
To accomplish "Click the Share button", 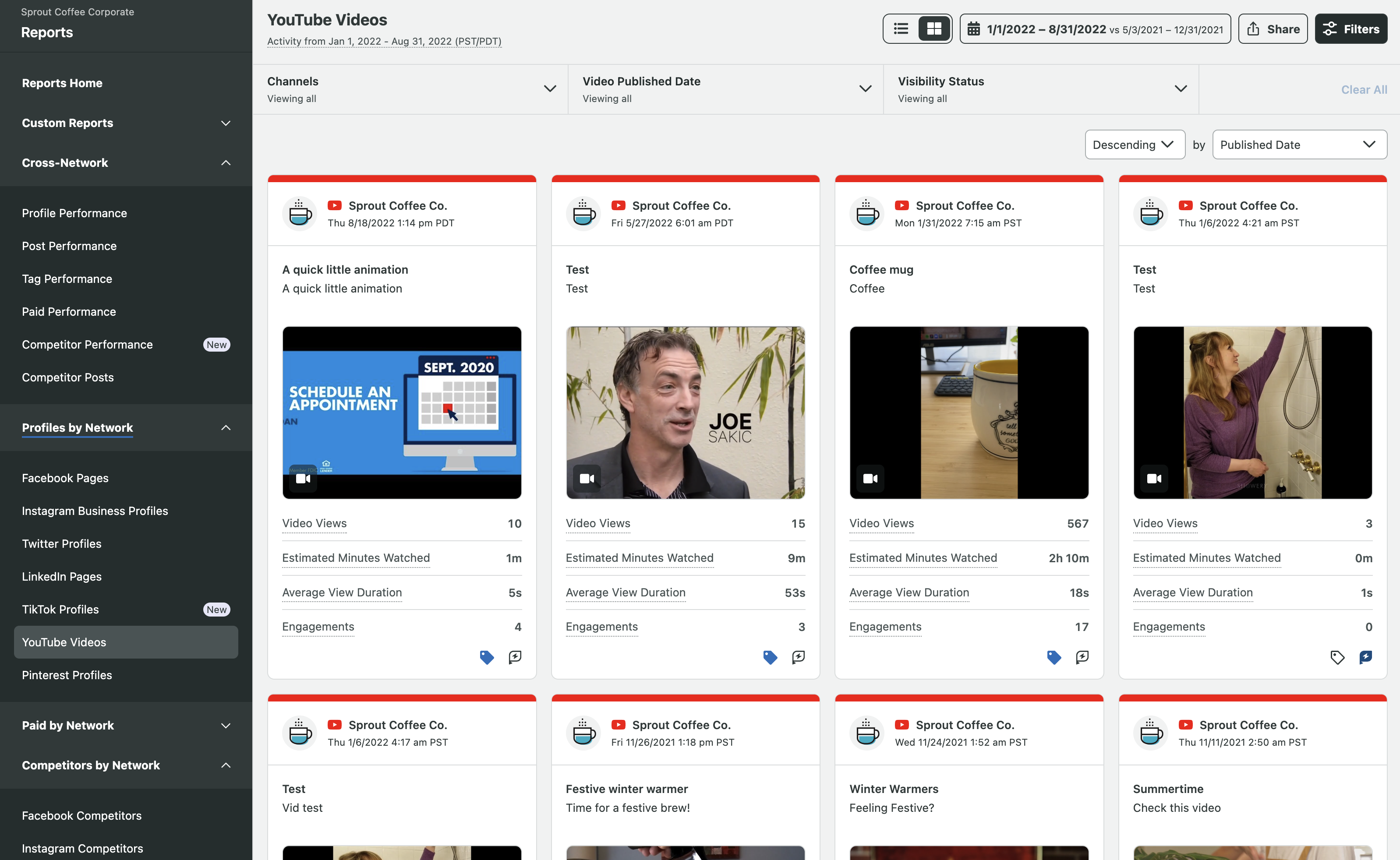I will pyautogui.click(x=1273, y=29).
